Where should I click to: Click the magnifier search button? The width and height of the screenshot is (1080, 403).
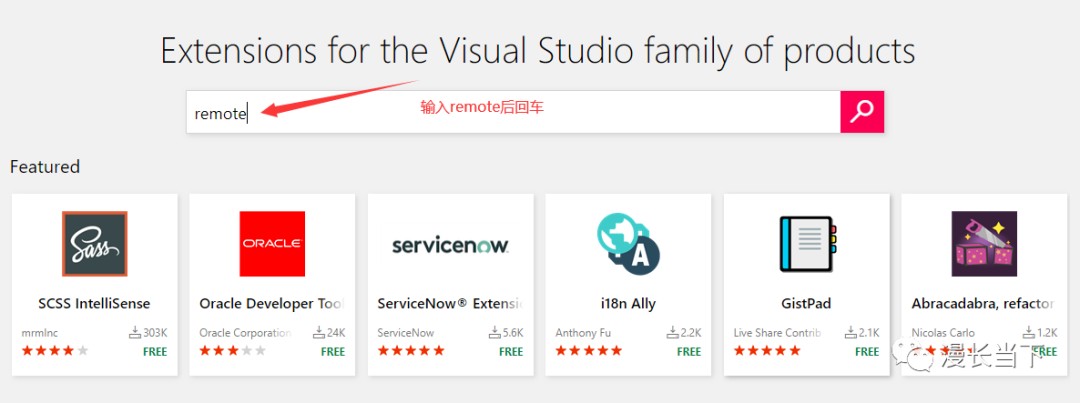point(862,112)
